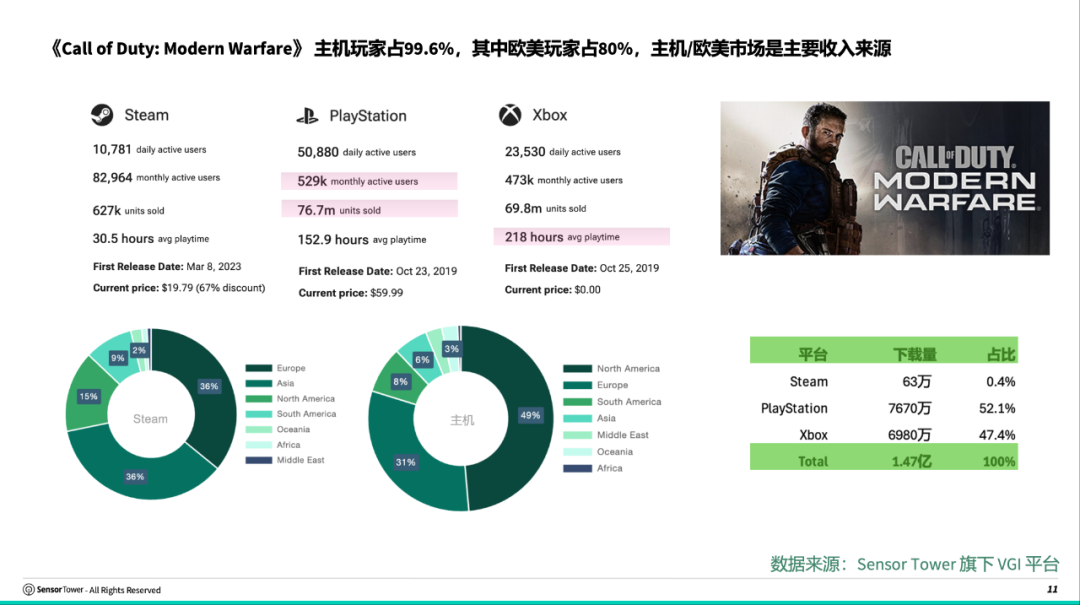Open the Call of Duty Modern Warfare cover image
This screenshot has width=1080, height=605.
click(x=885, y=178)
